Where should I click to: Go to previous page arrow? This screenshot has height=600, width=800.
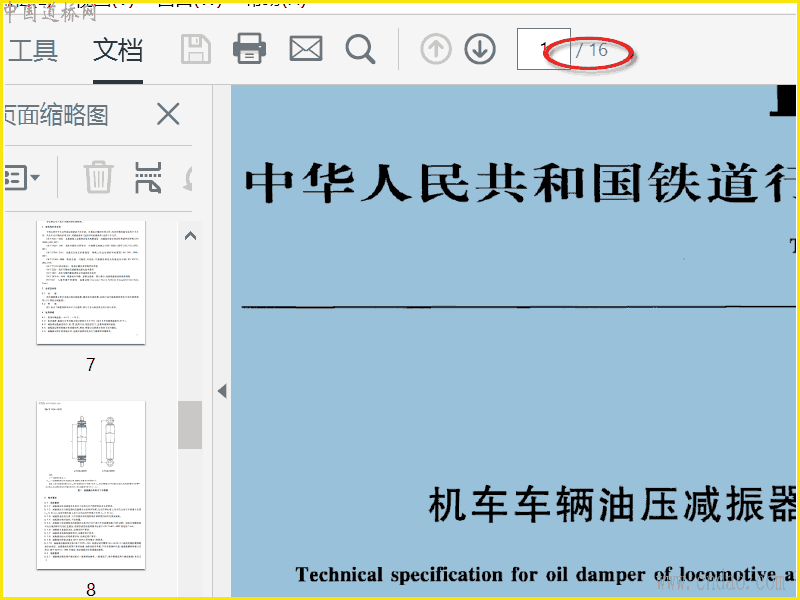[x=436, y=49]
